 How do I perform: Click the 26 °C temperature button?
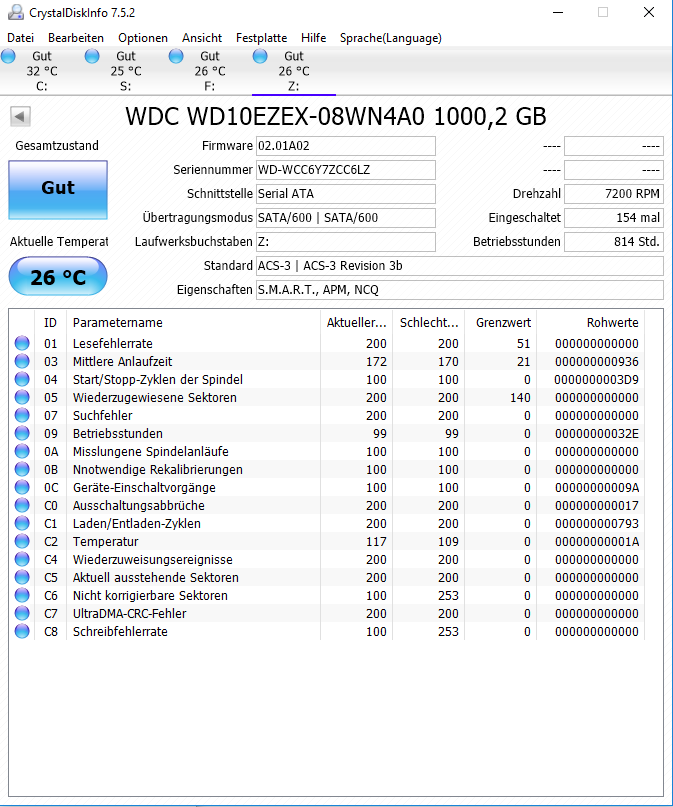click(x=58, y=276)
